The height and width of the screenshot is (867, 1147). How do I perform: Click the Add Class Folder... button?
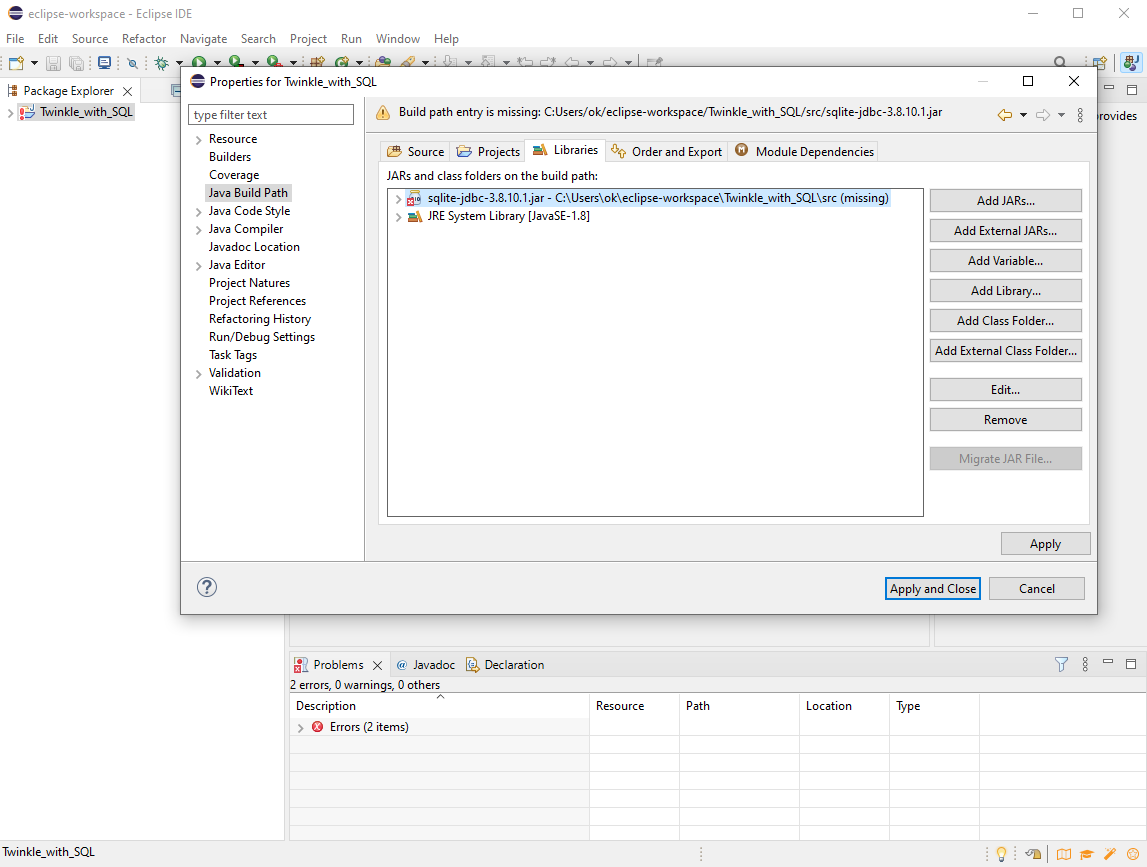point(1006,320)
